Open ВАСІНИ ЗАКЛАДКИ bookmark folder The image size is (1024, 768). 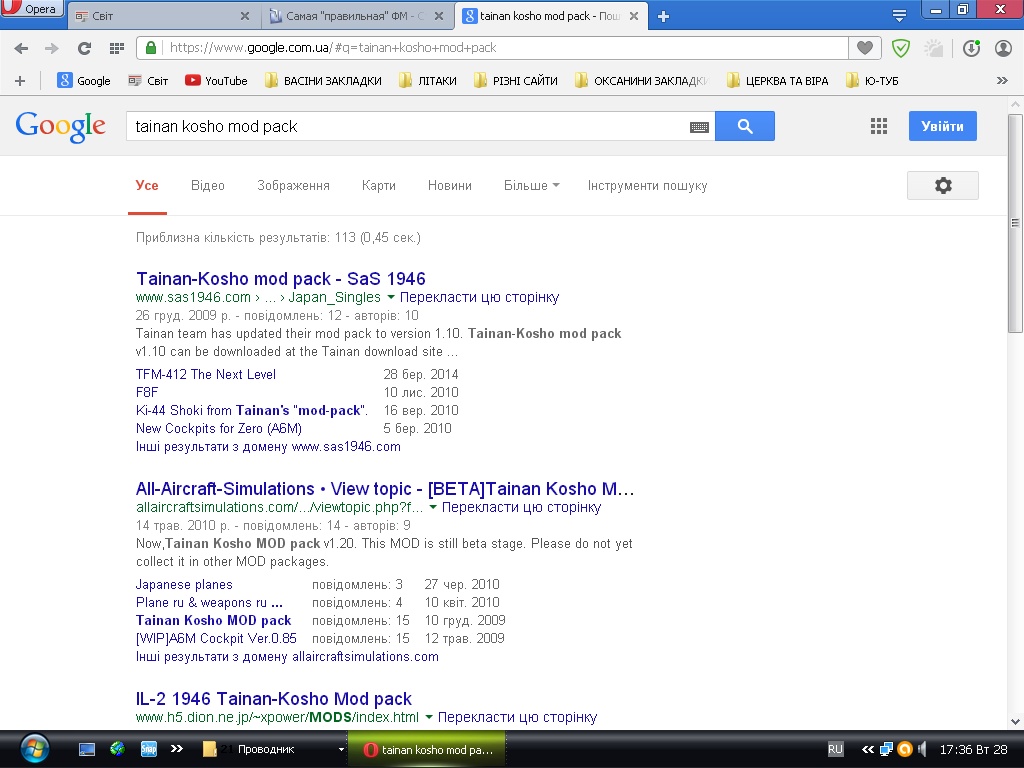(x=323, y=81)
